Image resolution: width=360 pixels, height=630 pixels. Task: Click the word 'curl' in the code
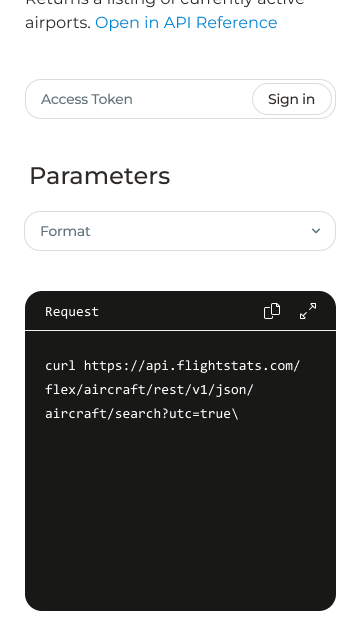point(60,366)
